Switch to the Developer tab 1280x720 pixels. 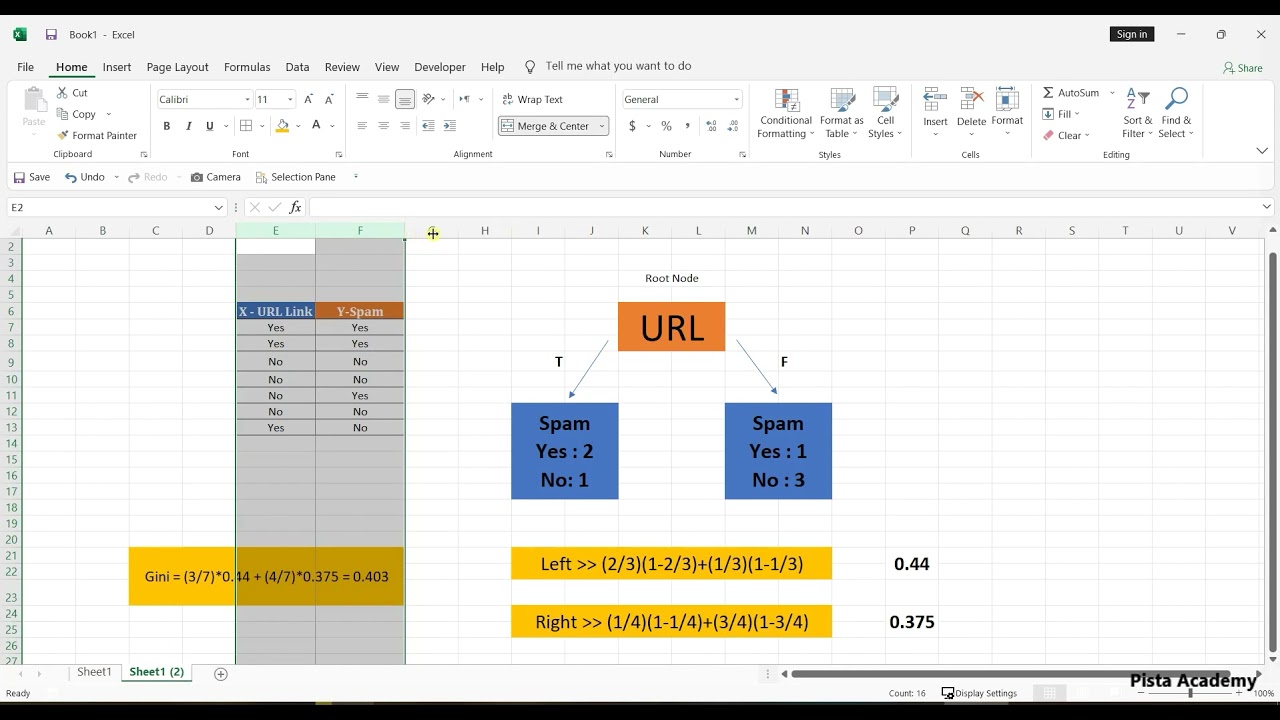(440, 67)
